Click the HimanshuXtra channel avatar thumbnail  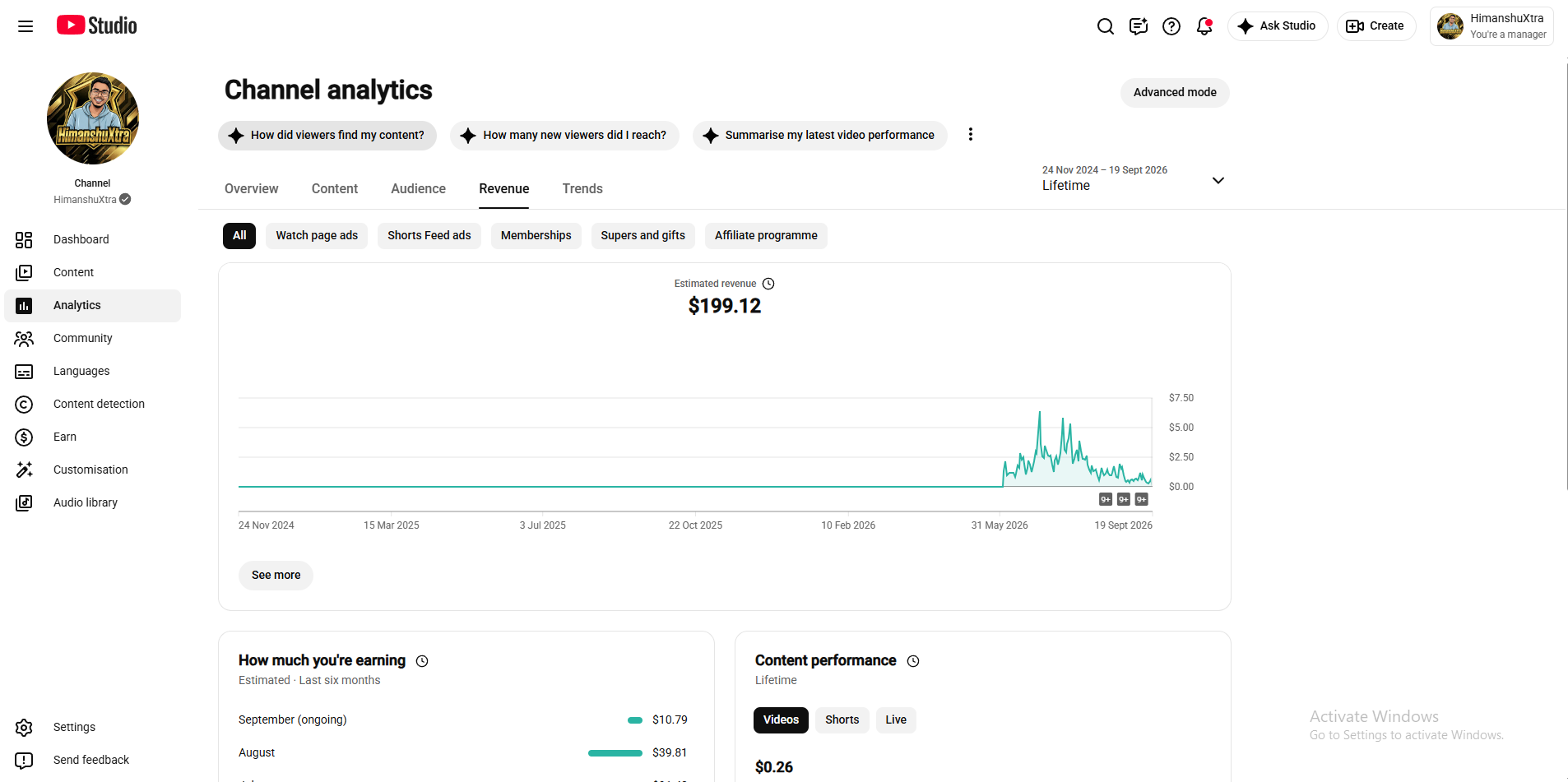(93, 118)
